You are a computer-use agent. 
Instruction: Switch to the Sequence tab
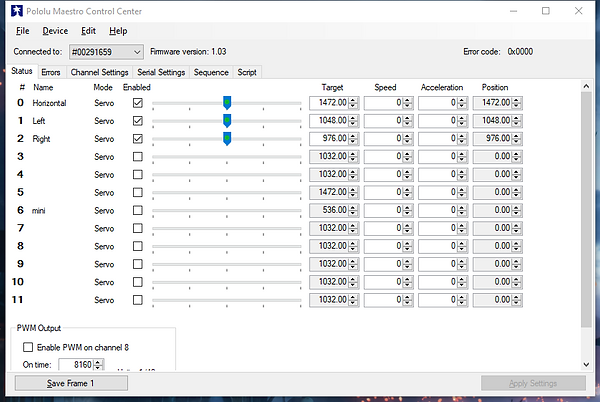(211, 72)
